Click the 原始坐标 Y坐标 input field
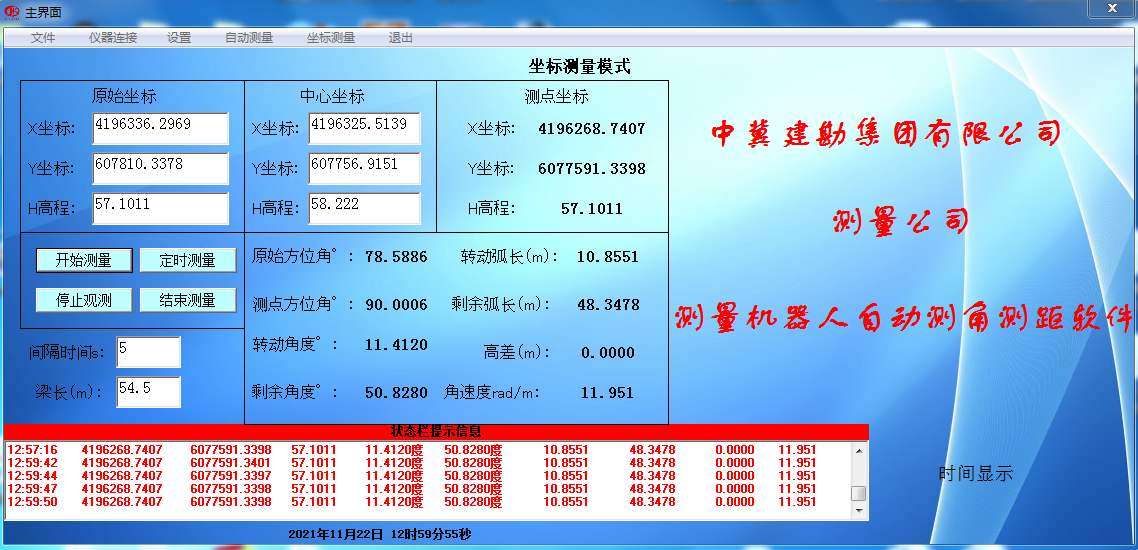The image size is (1138, 550). point(160,168)
